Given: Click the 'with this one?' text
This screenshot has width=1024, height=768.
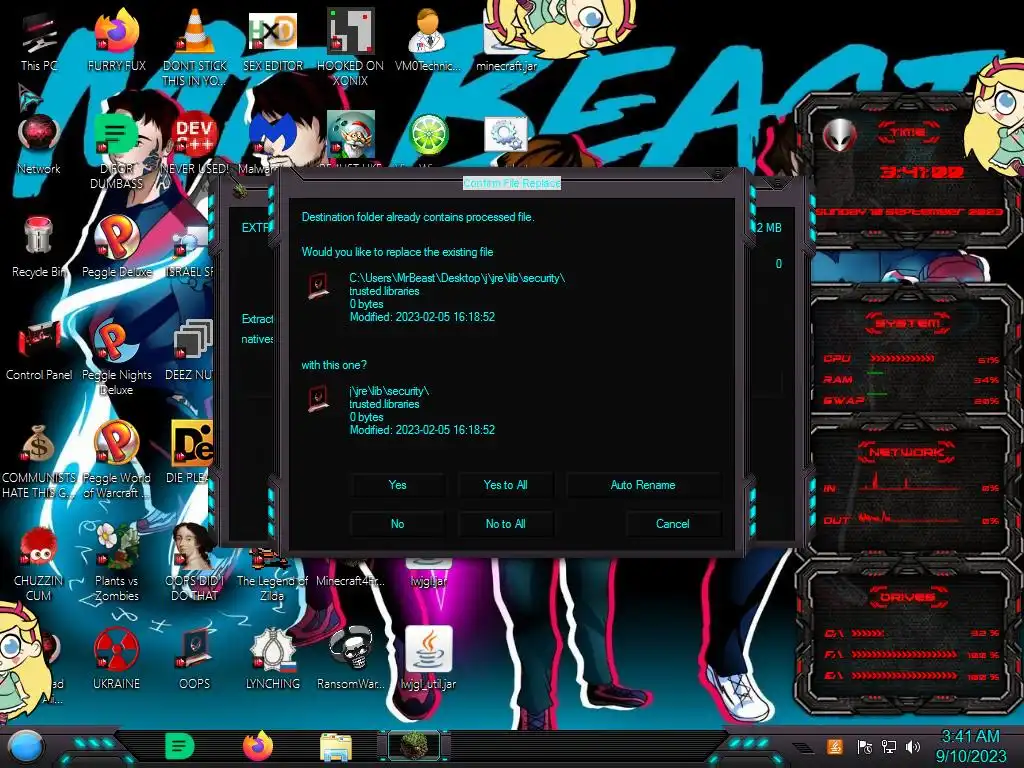Looking at the screenshot, I should [x=334, y=365].
